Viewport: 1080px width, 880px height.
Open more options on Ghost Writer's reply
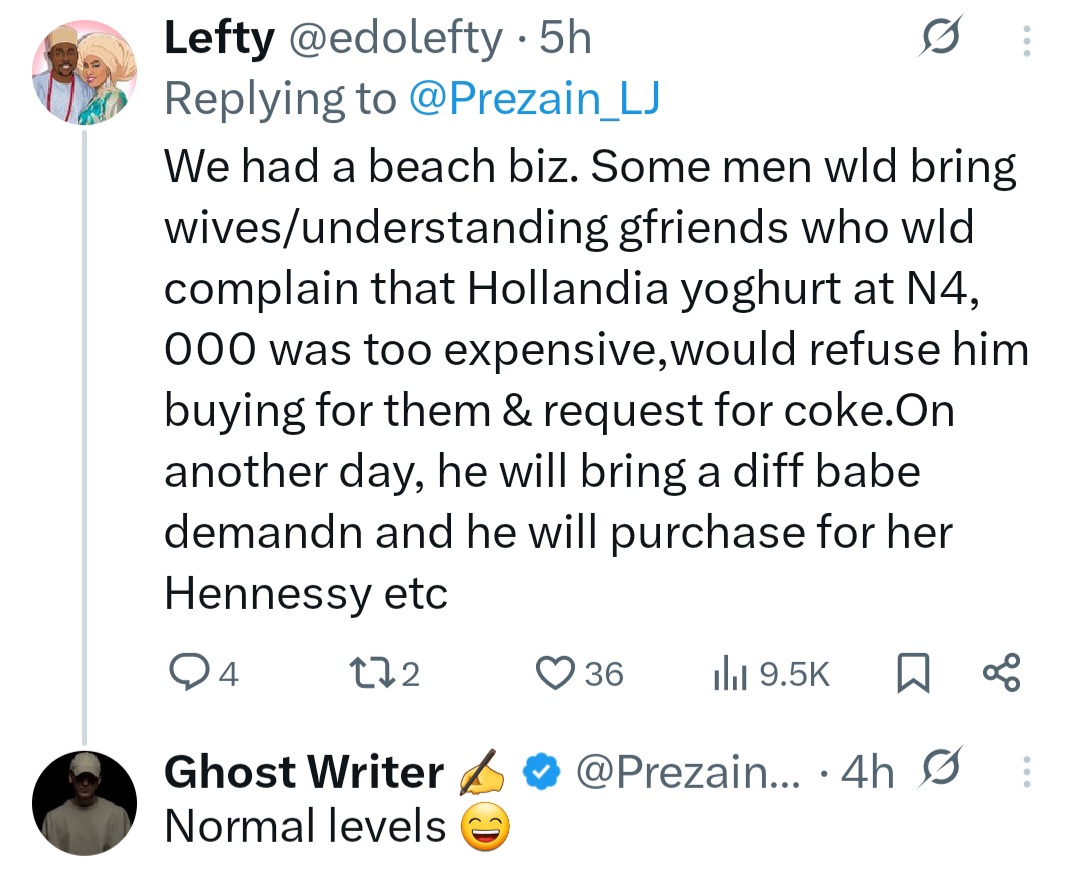(x=1023, y=772)
